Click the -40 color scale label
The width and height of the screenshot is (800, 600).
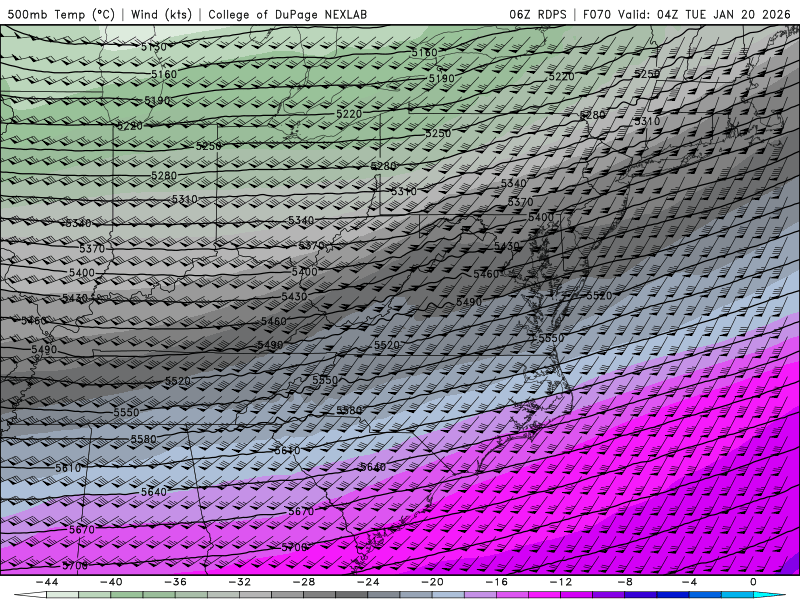pos(111,582)
